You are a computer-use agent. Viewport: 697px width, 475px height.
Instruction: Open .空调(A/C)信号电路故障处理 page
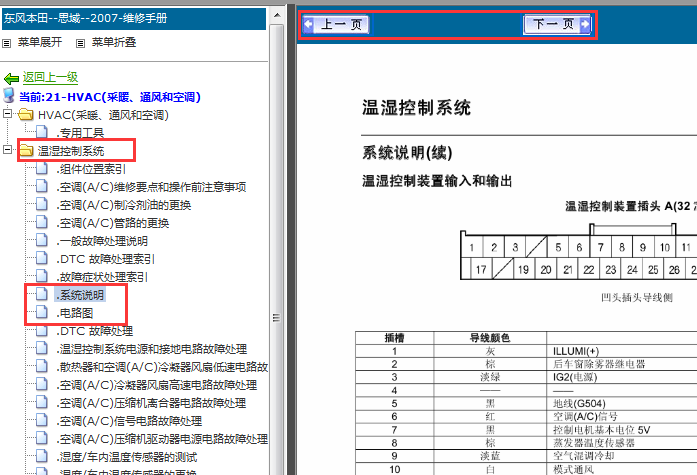pos(129,421)
